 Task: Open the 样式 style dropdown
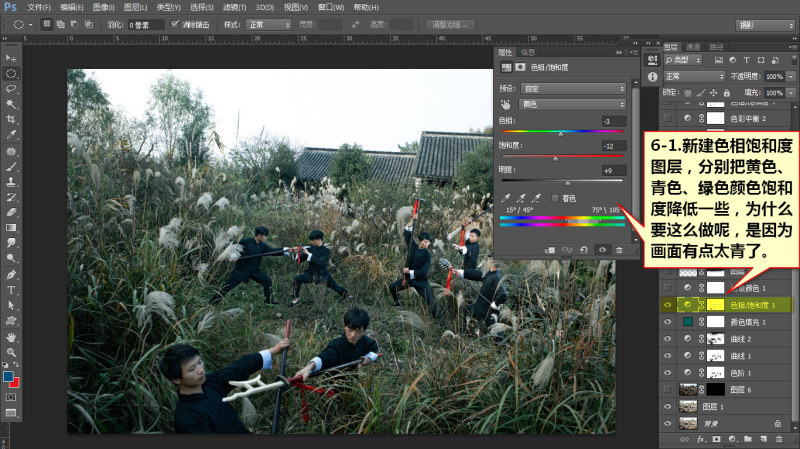(268, 24)
